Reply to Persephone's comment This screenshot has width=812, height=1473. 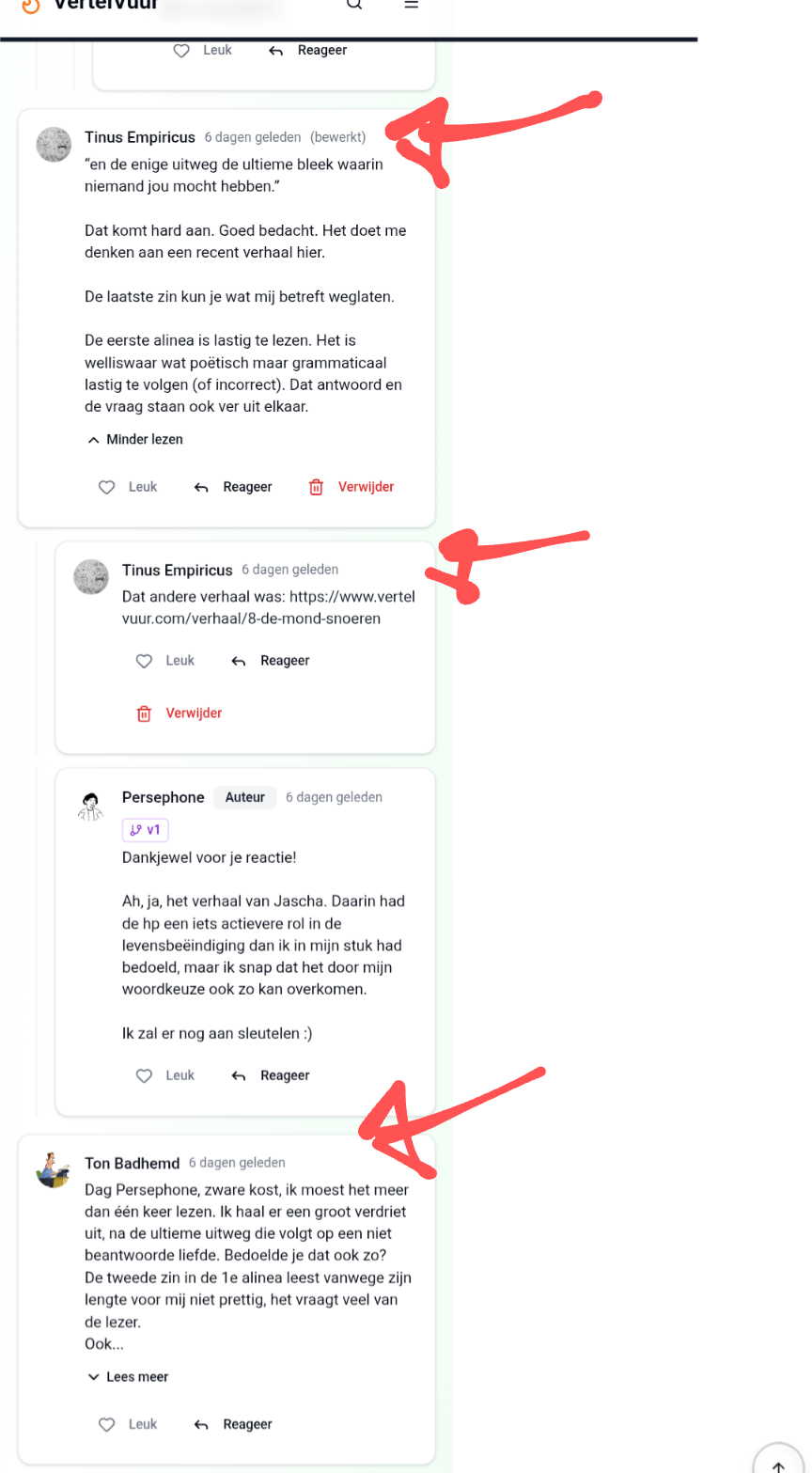[x=273, y=1075]
